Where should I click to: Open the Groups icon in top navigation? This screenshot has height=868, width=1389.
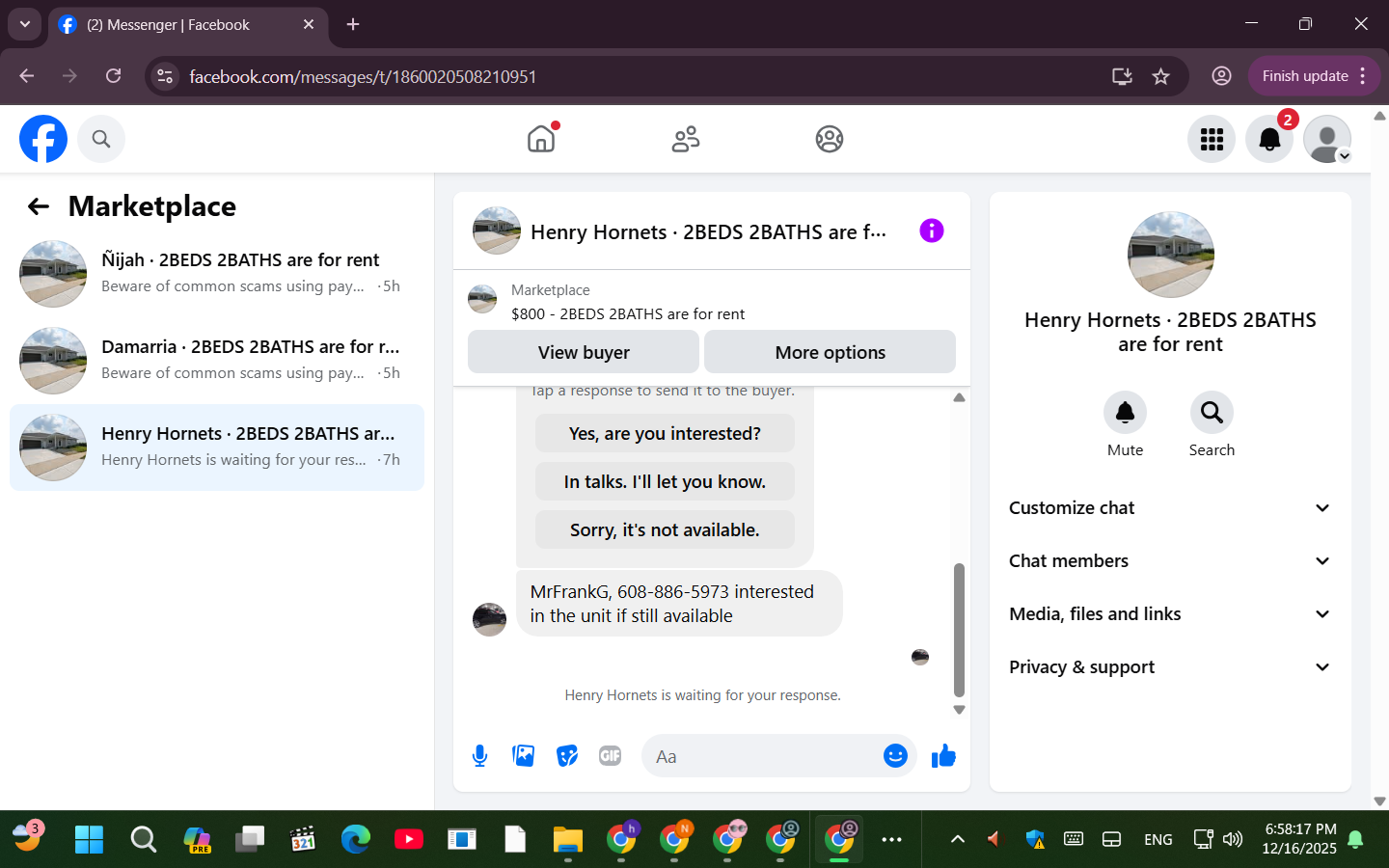point(830,139)
